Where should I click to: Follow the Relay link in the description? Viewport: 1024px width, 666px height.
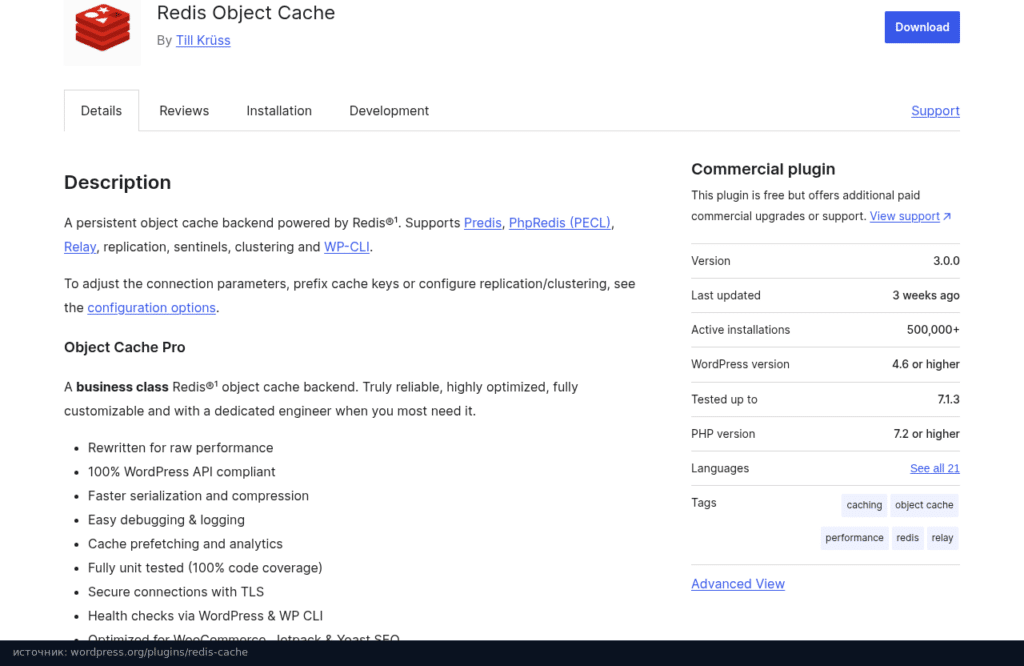click(x=80, y=247)
